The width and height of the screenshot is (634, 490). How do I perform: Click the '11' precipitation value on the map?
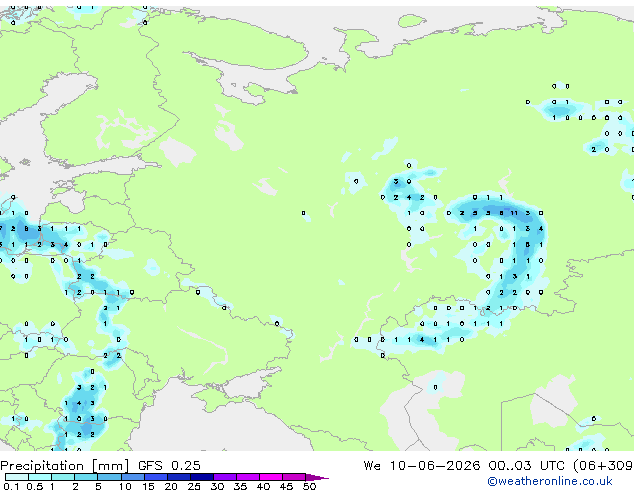[514, 213]
